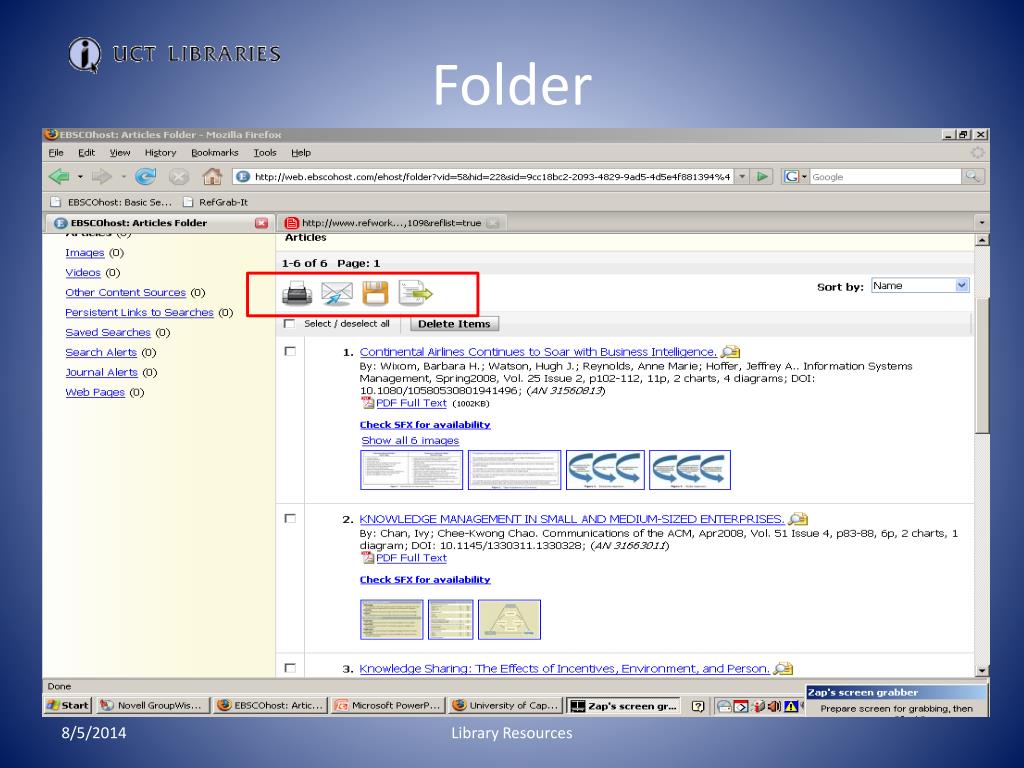
Task: Check box for Knowledge Sharing article
Action: coord(290,668)
